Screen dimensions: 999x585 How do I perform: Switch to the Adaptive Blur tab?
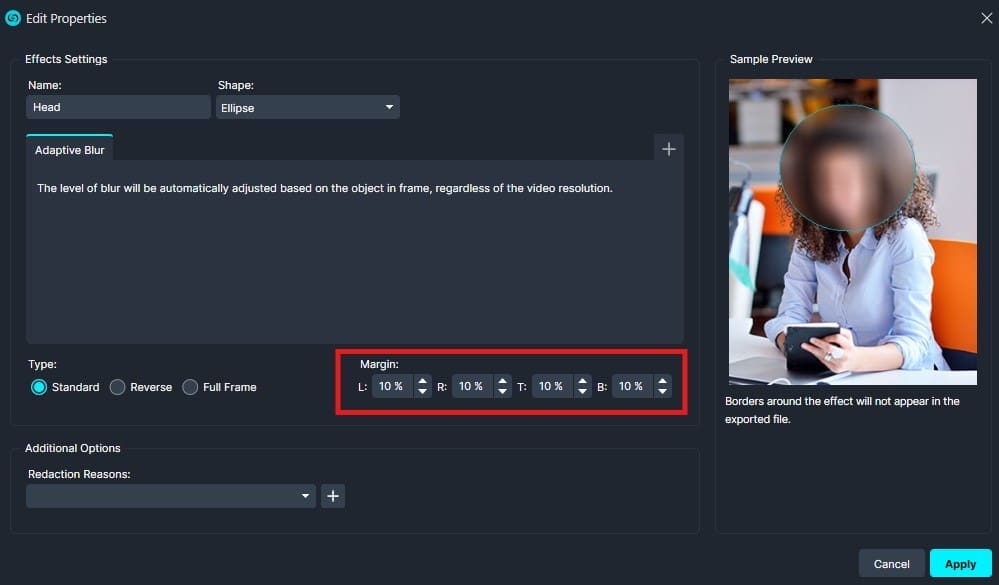pyautogui.click(x=69, y=150)
